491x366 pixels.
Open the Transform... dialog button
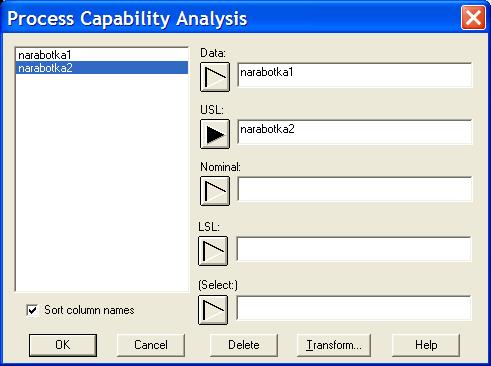point(334,345)
